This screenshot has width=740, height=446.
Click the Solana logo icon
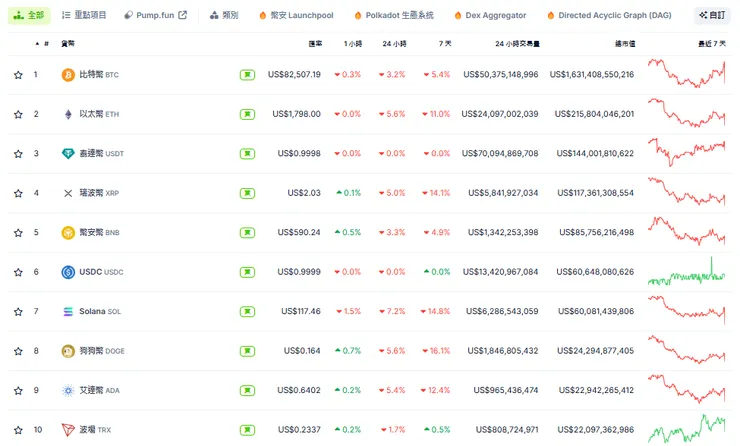click(x=68, y=311)
